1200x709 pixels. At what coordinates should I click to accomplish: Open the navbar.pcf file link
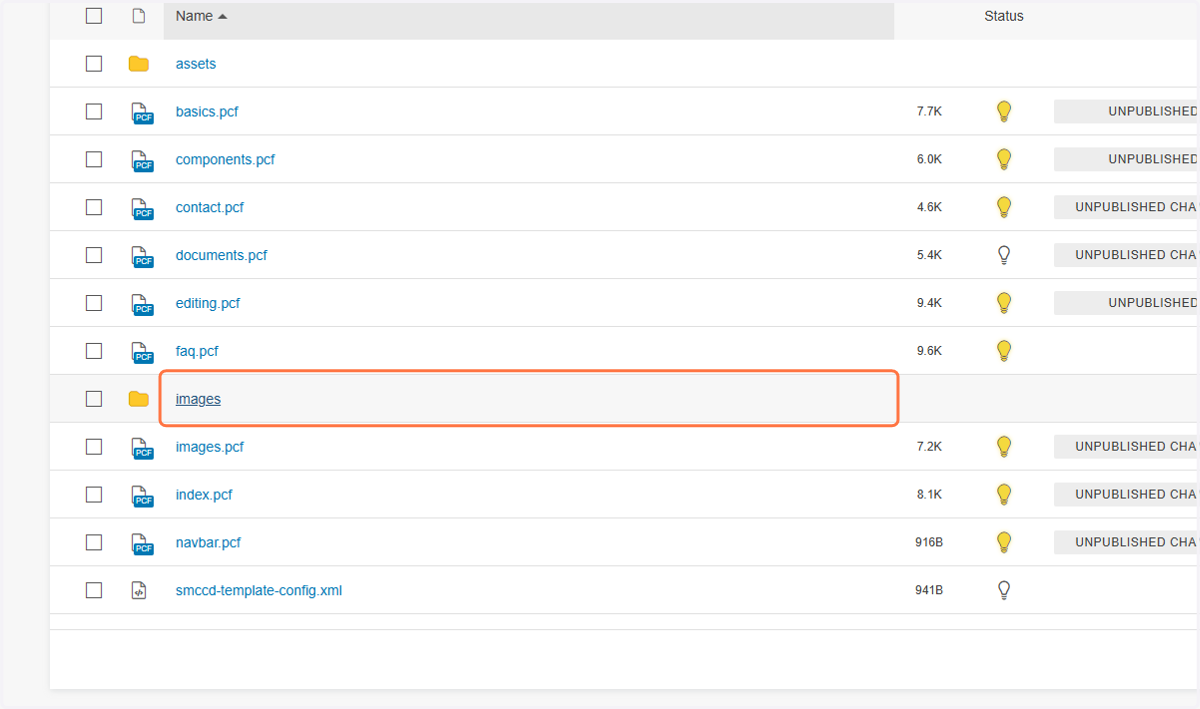click(208, 542)
